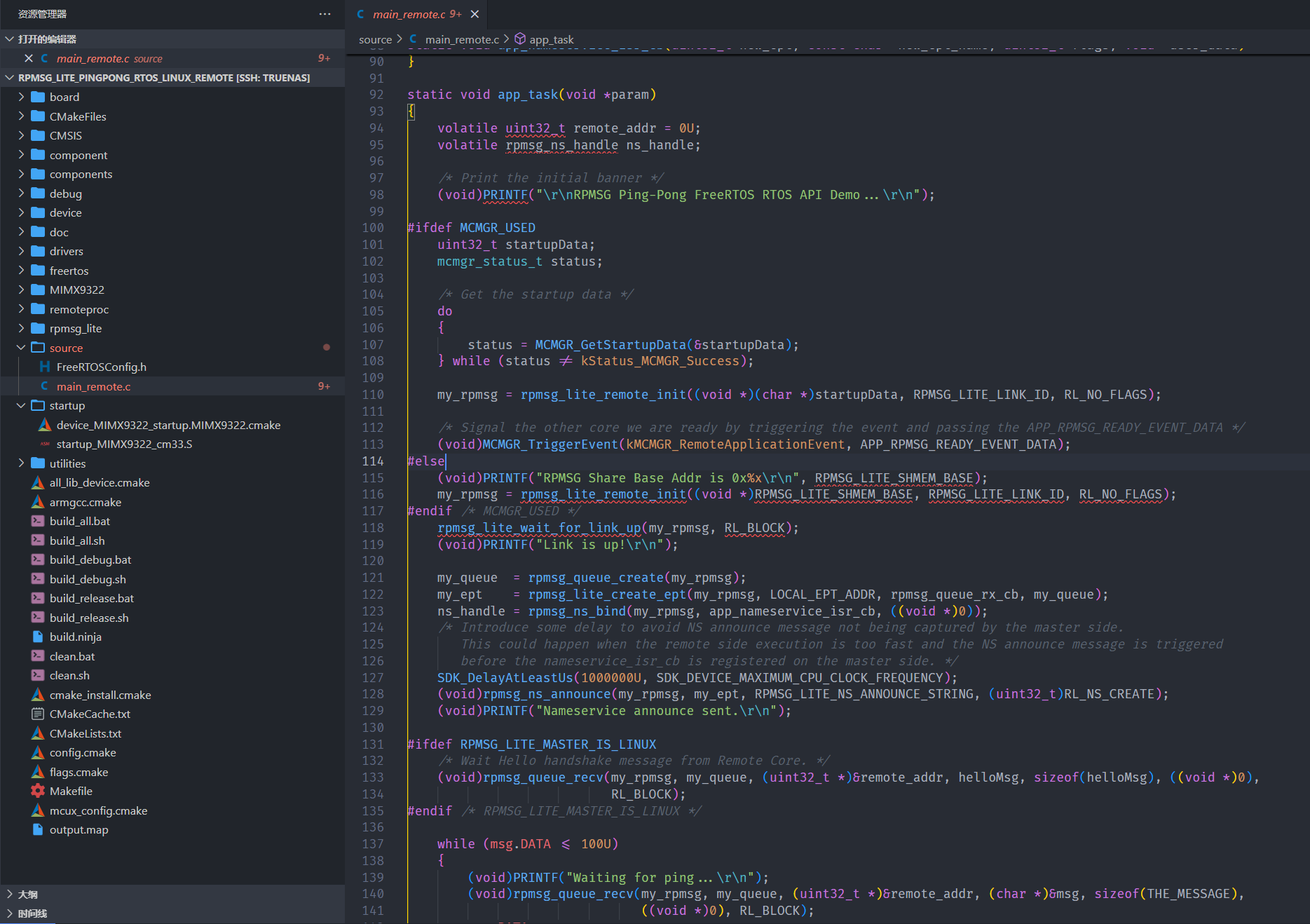Click line number 114 in gutter

point(373,461)
